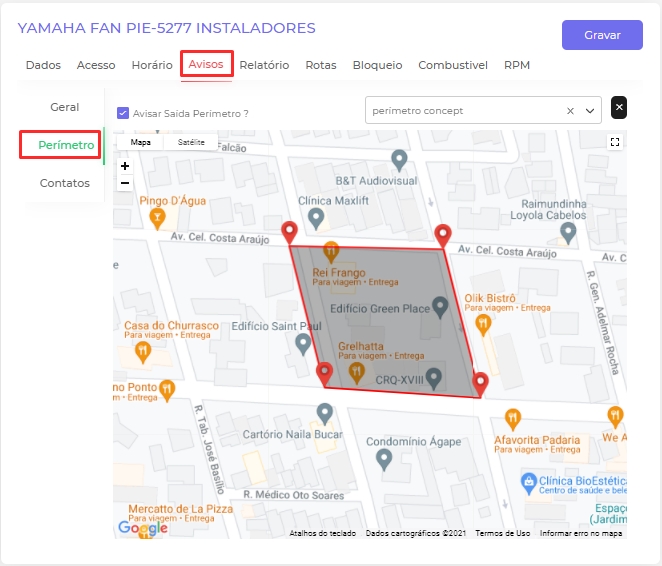This screenshot has width=662, height=566.
Task: Select the top-right red perimeter marker
Action: (443, 236)
